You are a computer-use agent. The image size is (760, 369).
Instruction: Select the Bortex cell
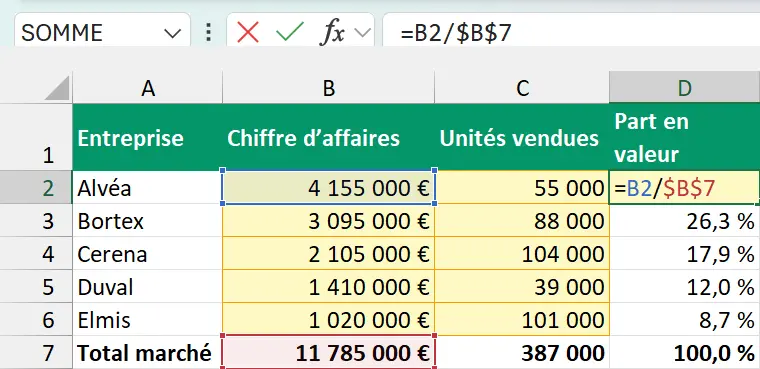click(147, 221)
